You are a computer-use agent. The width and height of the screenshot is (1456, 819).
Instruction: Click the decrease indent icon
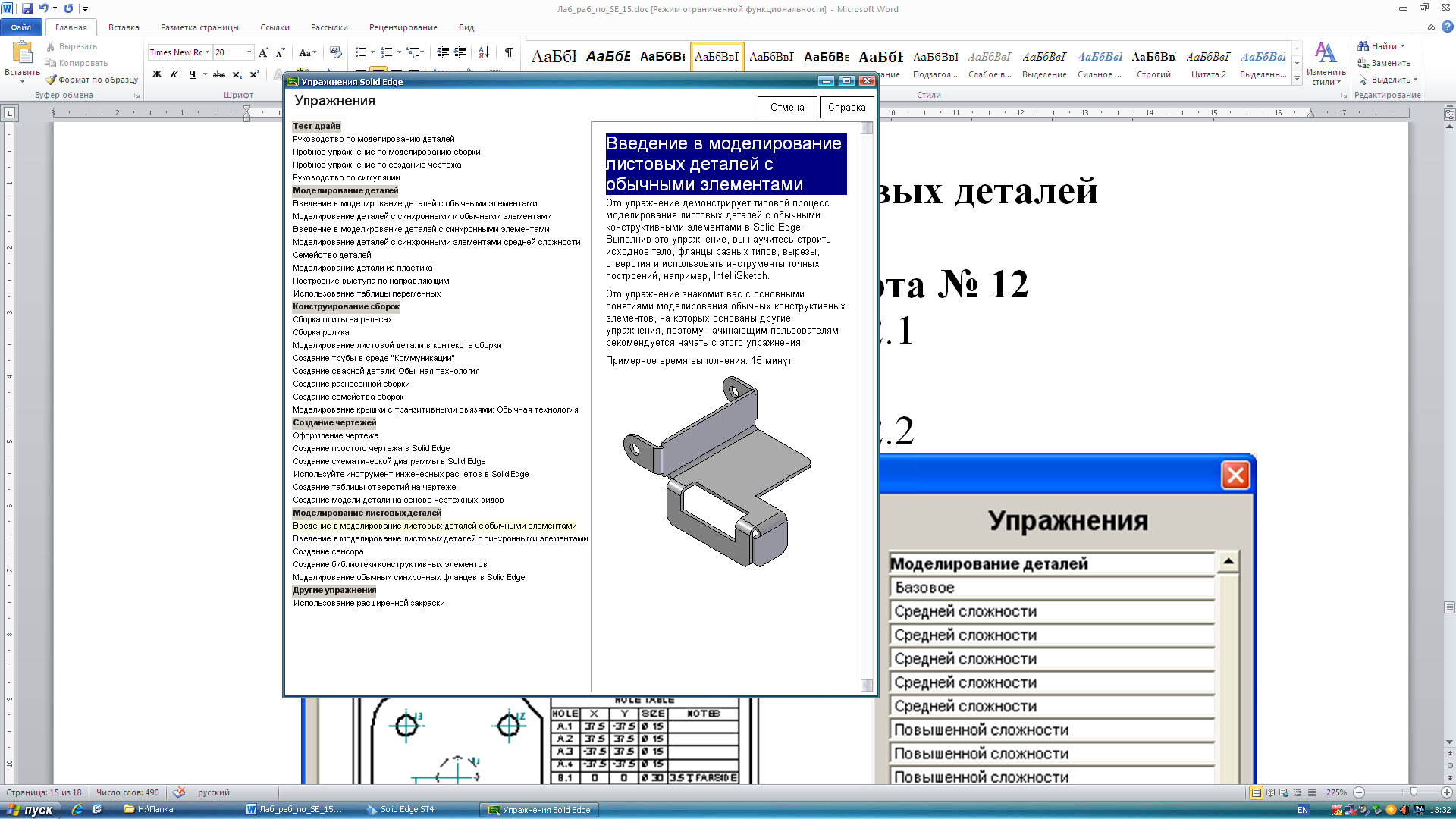pyautogui.click(x=443, y=52)
